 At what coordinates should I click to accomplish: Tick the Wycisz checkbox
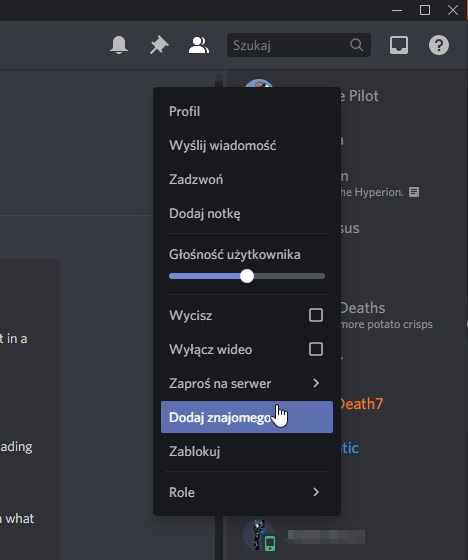pos(316,315)
